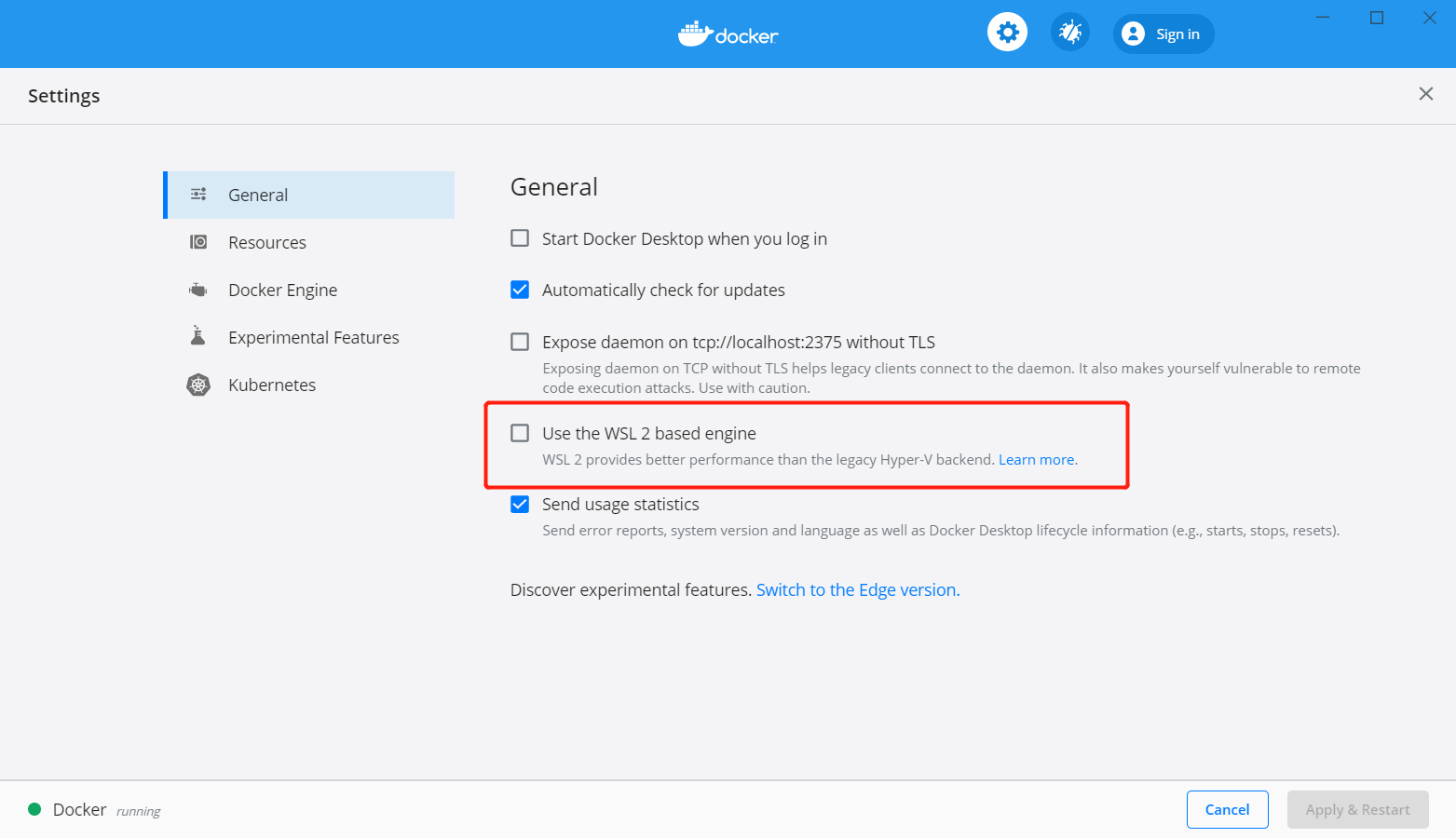Click the Sign in button
The height and width of the screenshot is (838, 1456).
[x=1163, y=34]
